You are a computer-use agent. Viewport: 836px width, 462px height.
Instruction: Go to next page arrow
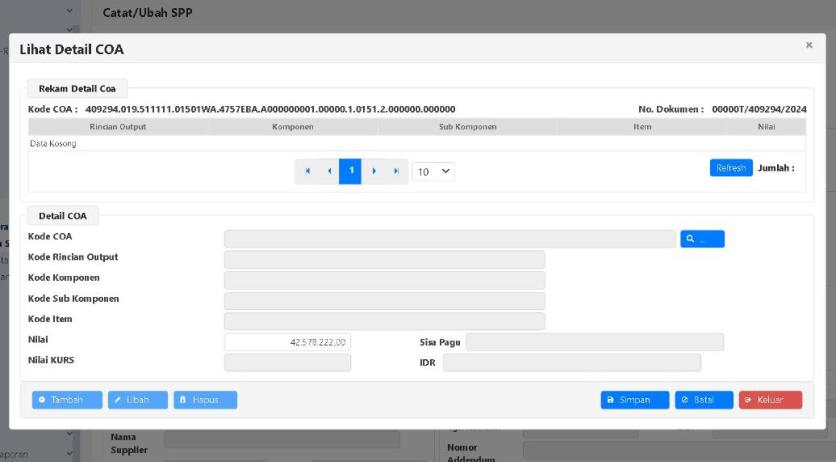point(374,171)
